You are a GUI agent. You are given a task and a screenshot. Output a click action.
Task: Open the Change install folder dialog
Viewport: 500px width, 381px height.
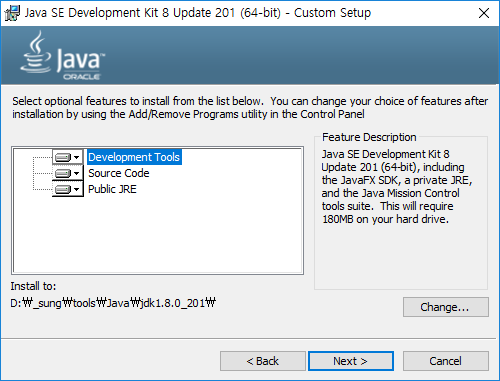(446, 307)
